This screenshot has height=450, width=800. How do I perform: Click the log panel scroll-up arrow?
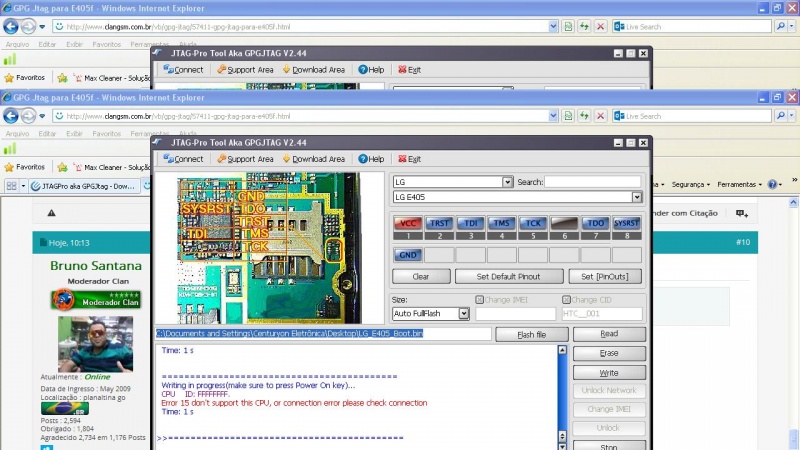(562, 350)
